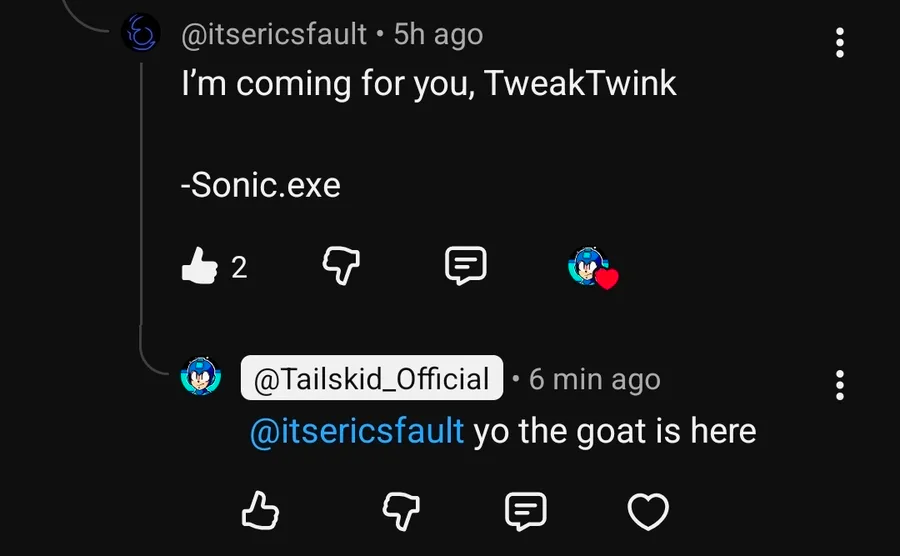This screenshot has width=900, height=556.
Task: Open three-dot menu on Tailskid_Official reply
Action: pos(840,385)
